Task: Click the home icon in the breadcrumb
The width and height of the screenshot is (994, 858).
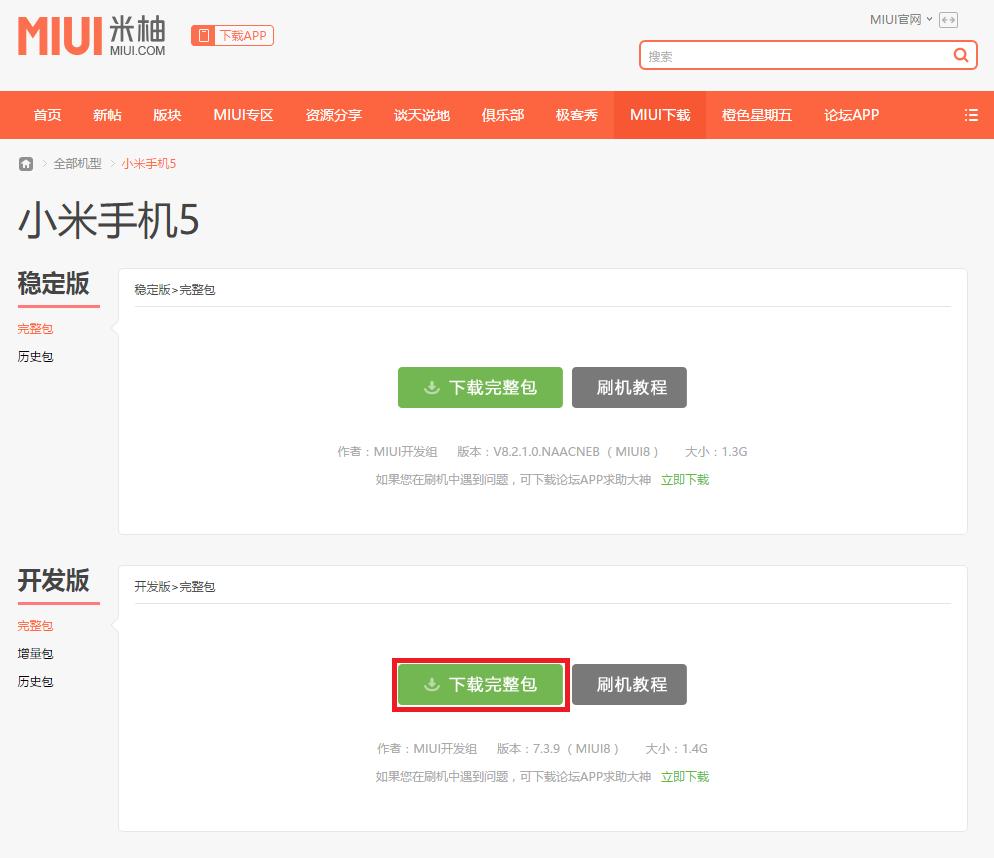Action: [x=25, y=163]
